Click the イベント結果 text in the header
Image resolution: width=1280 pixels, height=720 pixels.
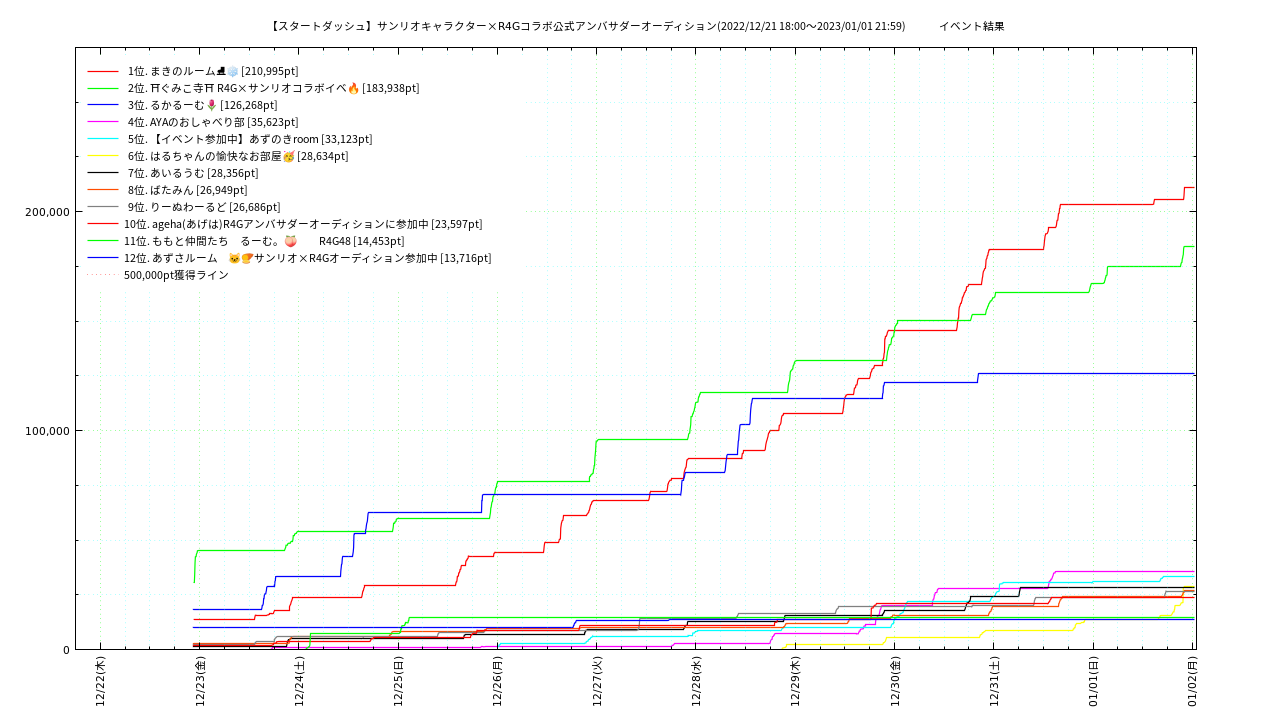click(x=971, y=26)
